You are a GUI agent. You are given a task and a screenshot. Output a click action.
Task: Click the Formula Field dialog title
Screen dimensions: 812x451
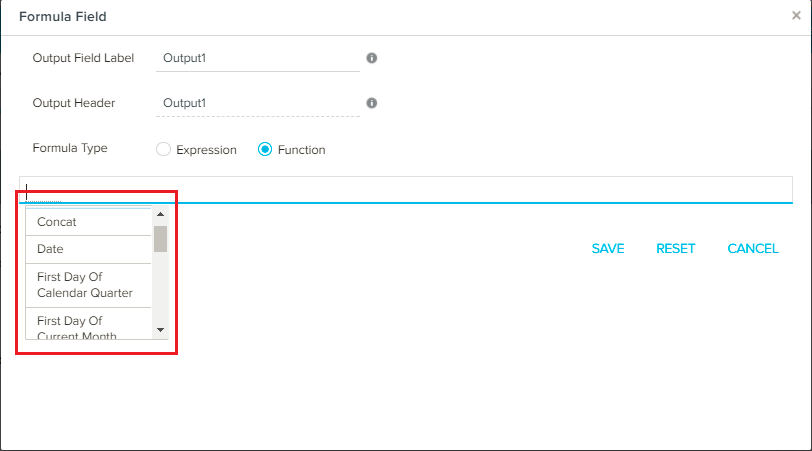click(63, 17)
